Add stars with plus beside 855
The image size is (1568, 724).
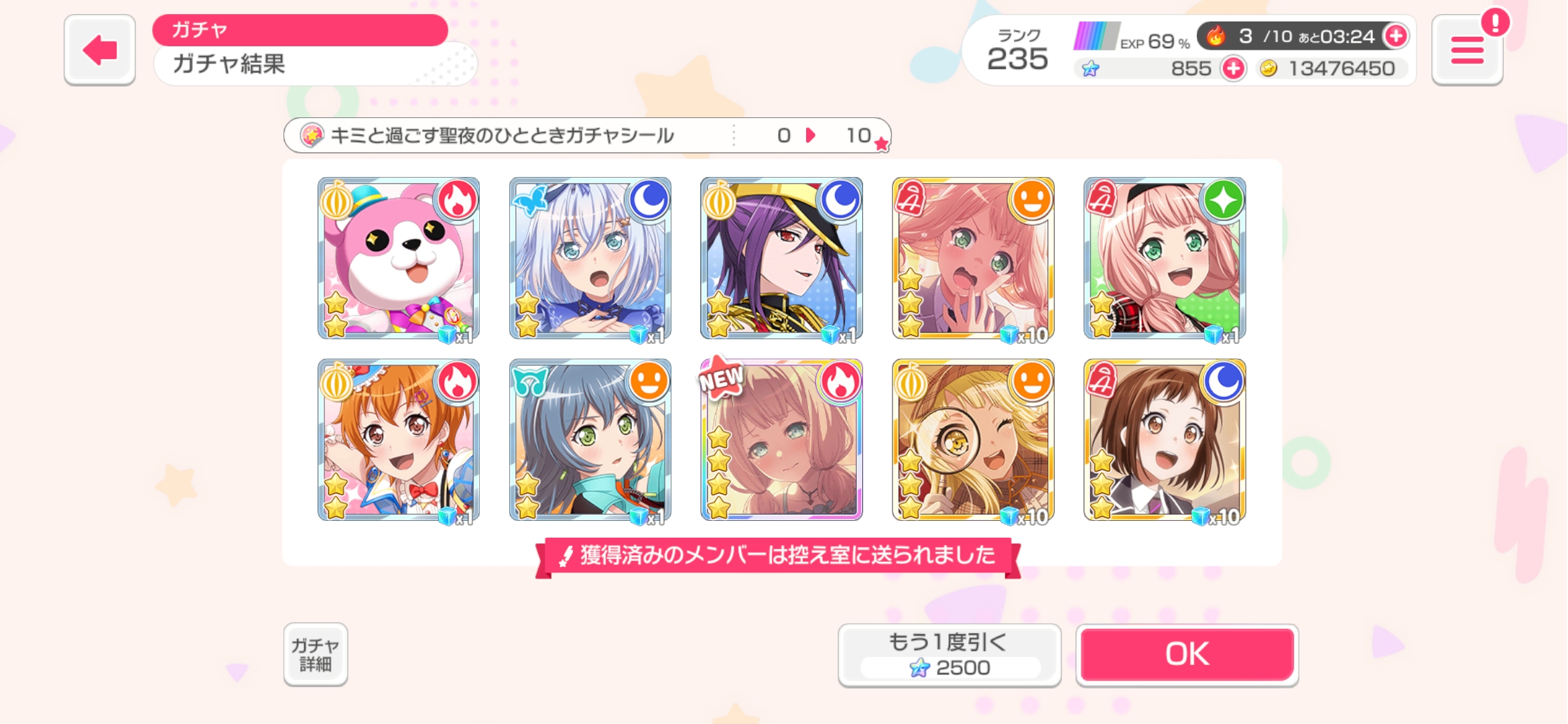click(1234, 68)
